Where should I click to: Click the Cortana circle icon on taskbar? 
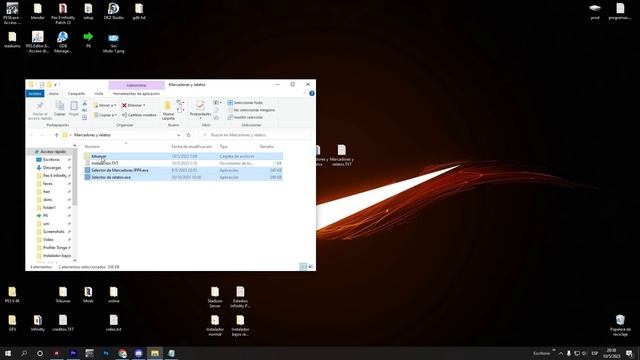tap(40, 353)
